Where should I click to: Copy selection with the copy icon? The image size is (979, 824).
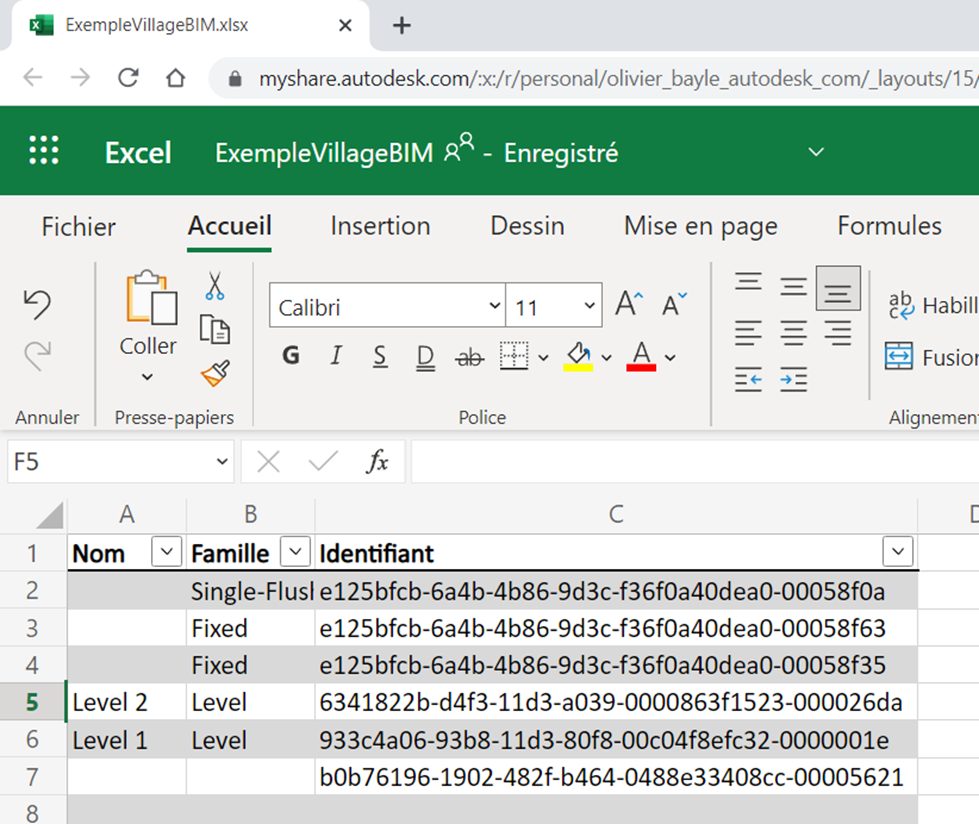coord(214,330)
